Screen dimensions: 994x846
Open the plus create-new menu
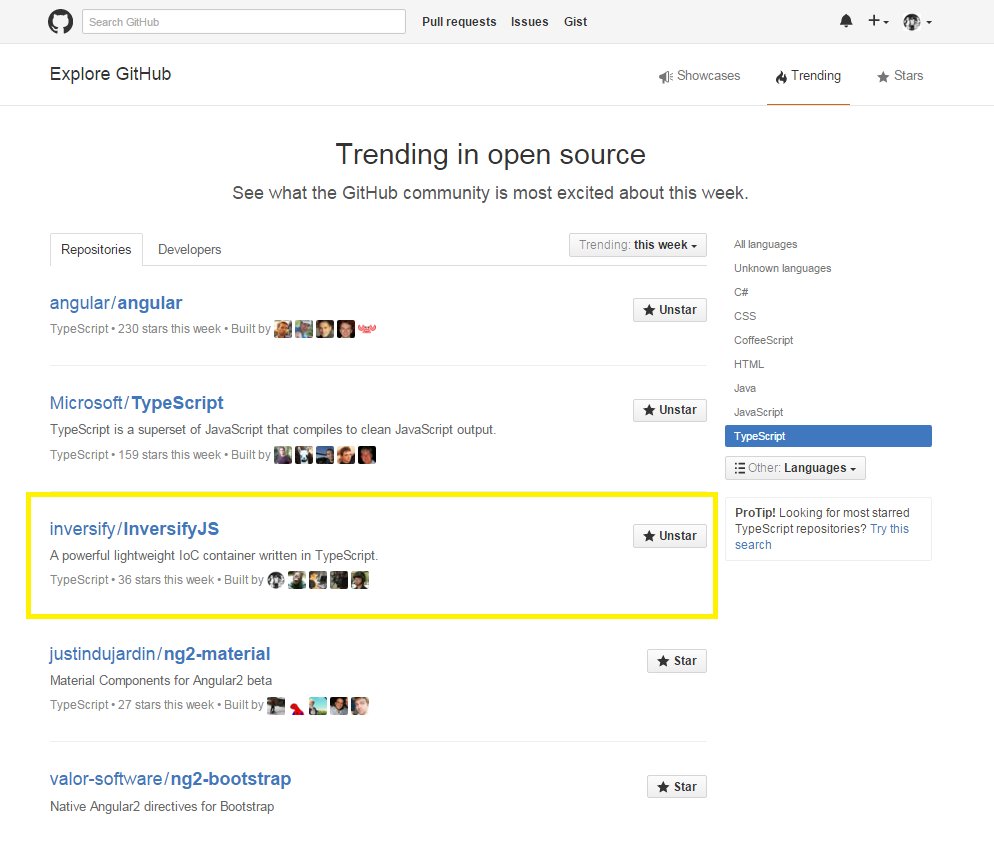[x=878, y=21]
